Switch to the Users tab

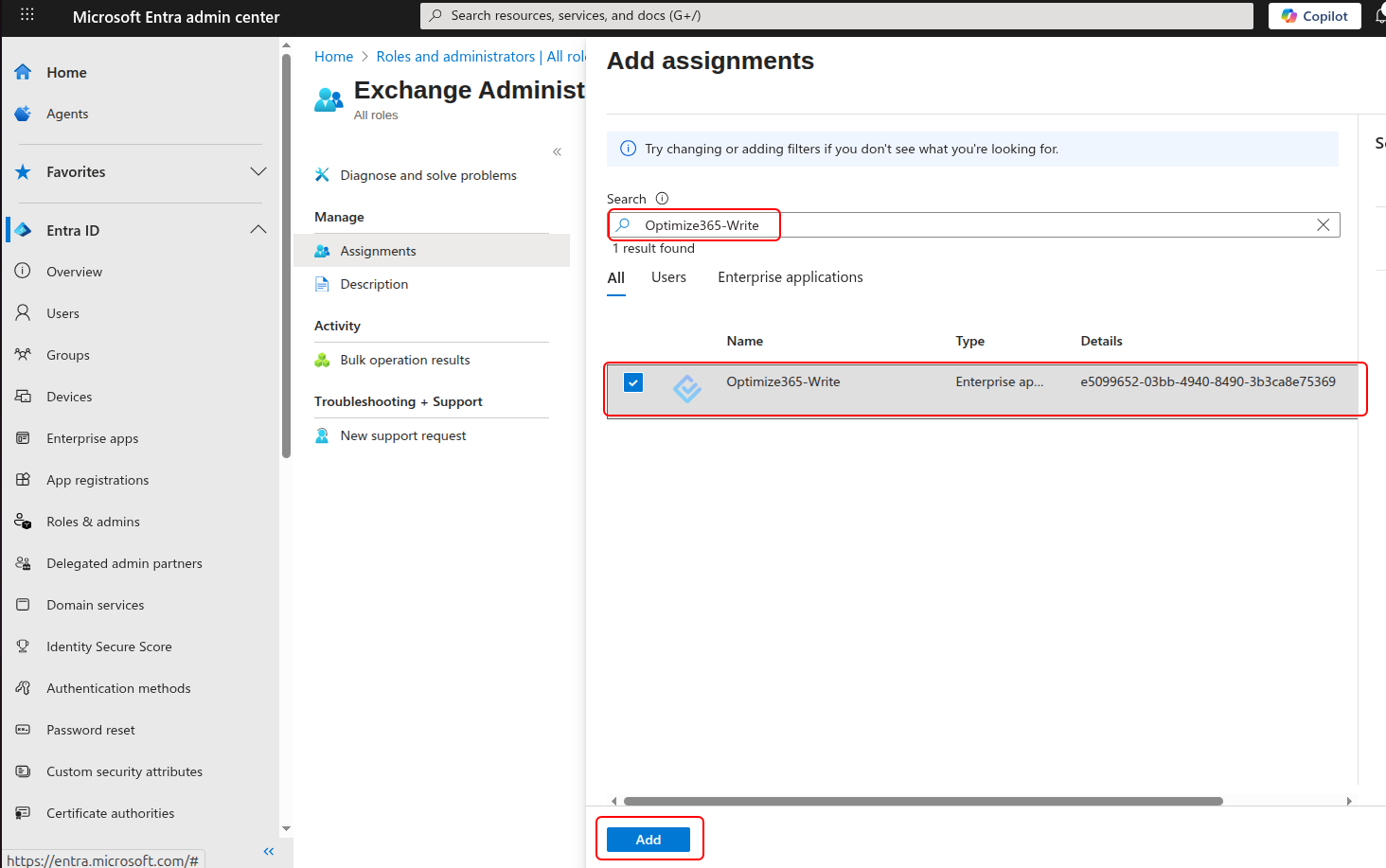tap(668, 277)
